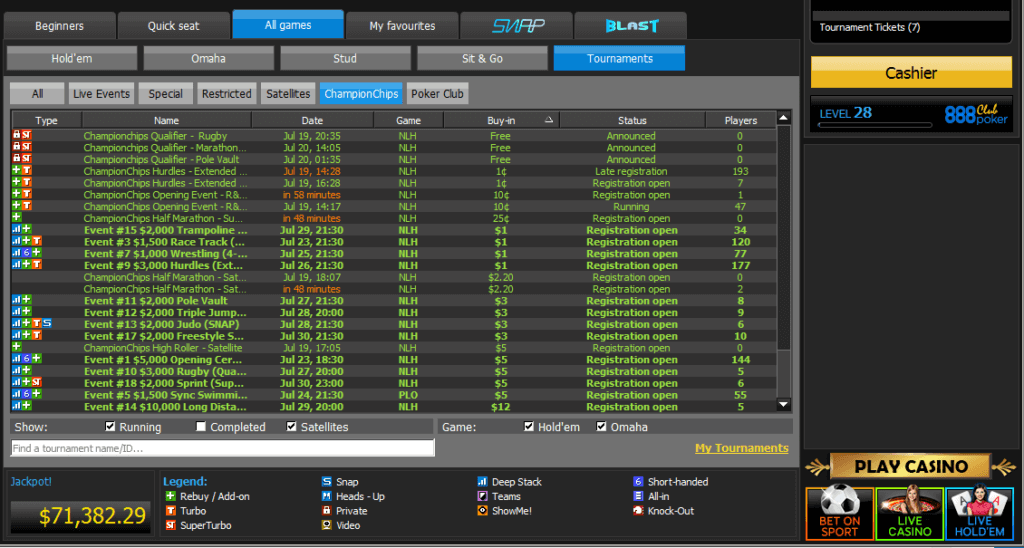Click the Rebuy / Add-on legend icon
The image size is (1024, 548).
click(170, 497)
